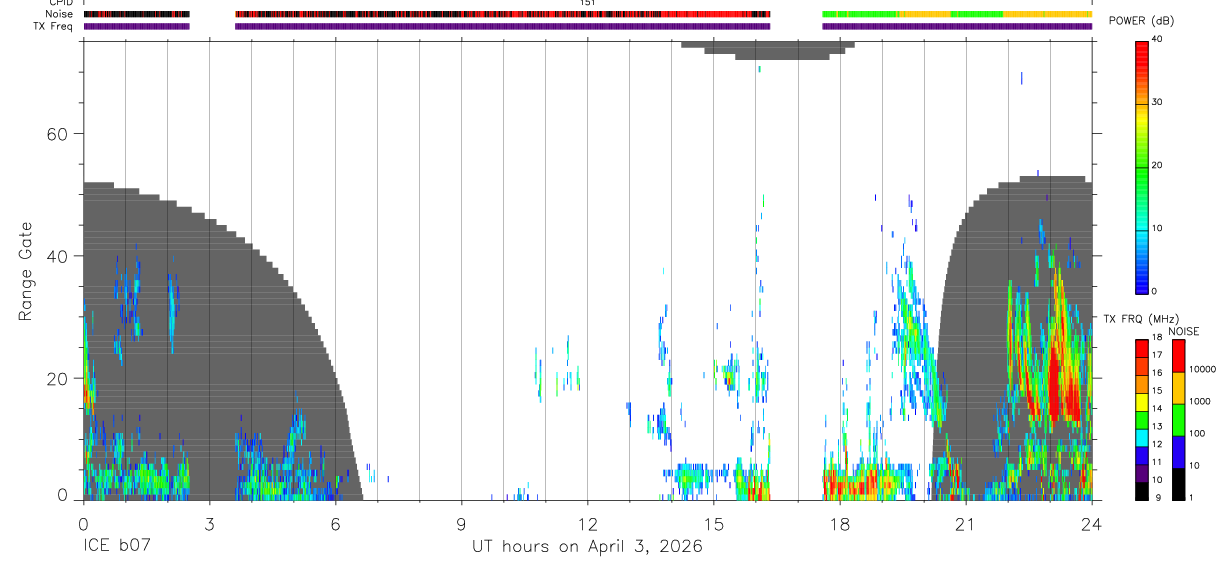Click the 40 label on POWER colorbar
Screen dimensions: 1228x567
point(1156,39)
